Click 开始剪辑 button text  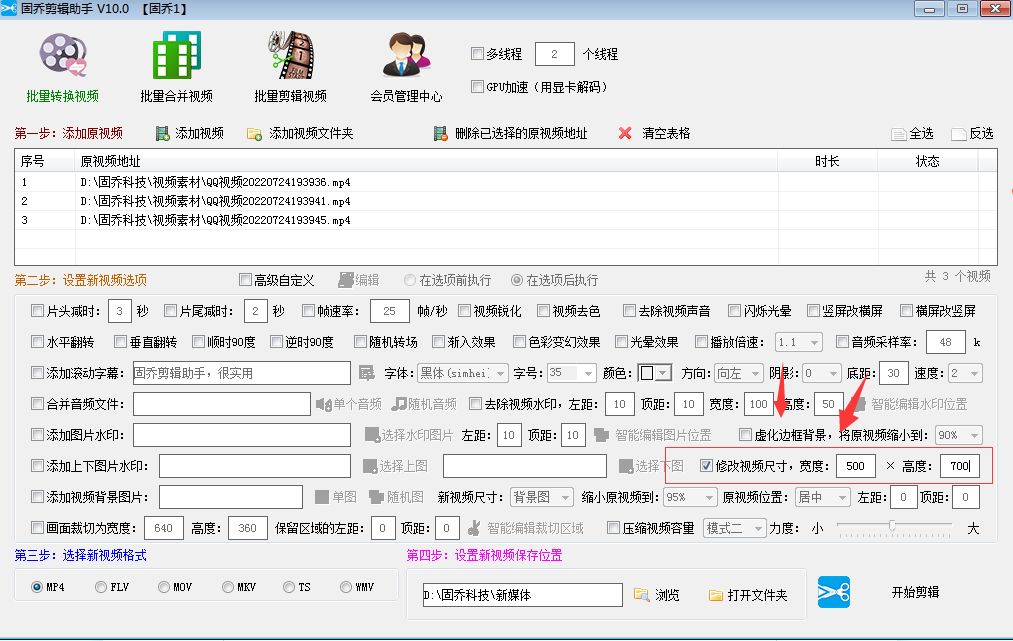tap(915, 592)
